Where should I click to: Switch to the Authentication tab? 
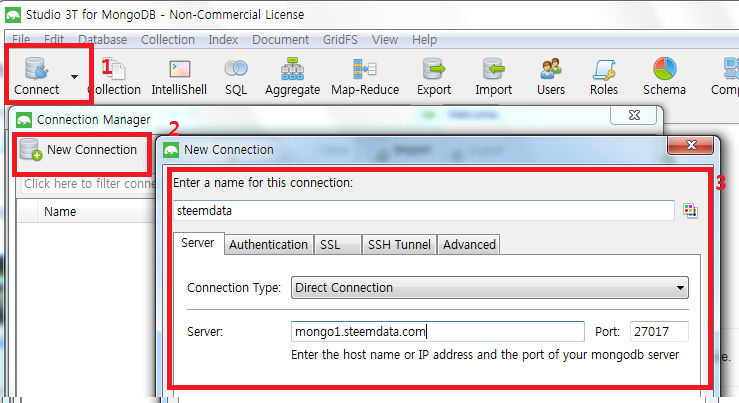268,245
